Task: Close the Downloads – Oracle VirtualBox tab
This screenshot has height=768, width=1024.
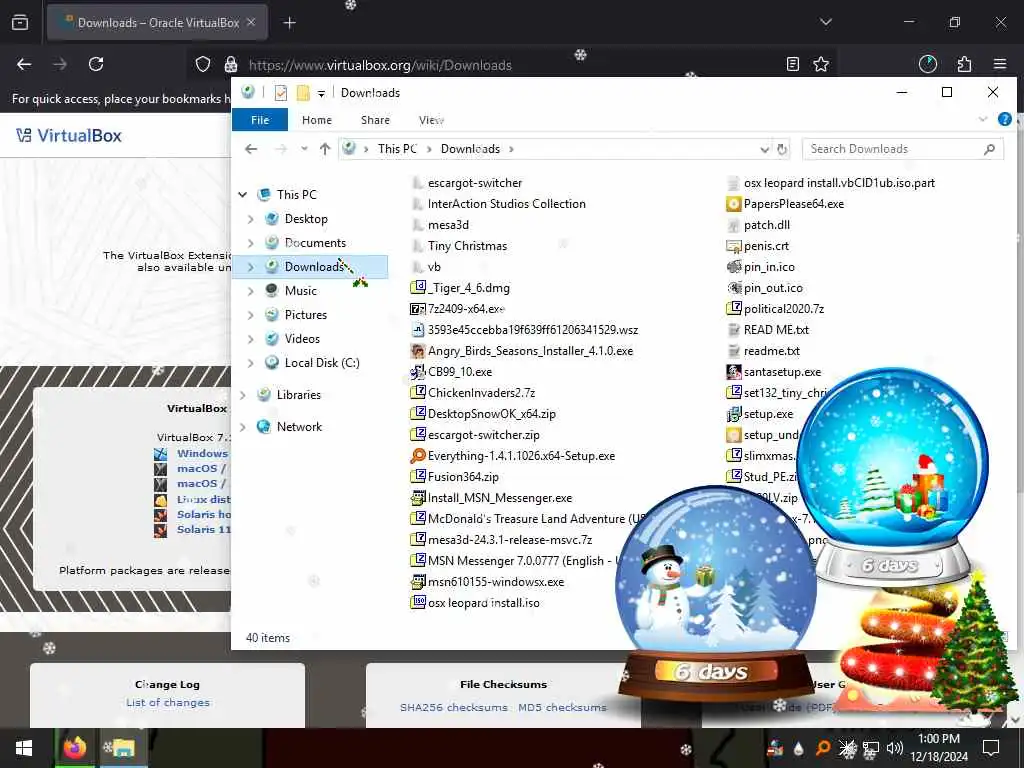Action: tap(251, 22)
